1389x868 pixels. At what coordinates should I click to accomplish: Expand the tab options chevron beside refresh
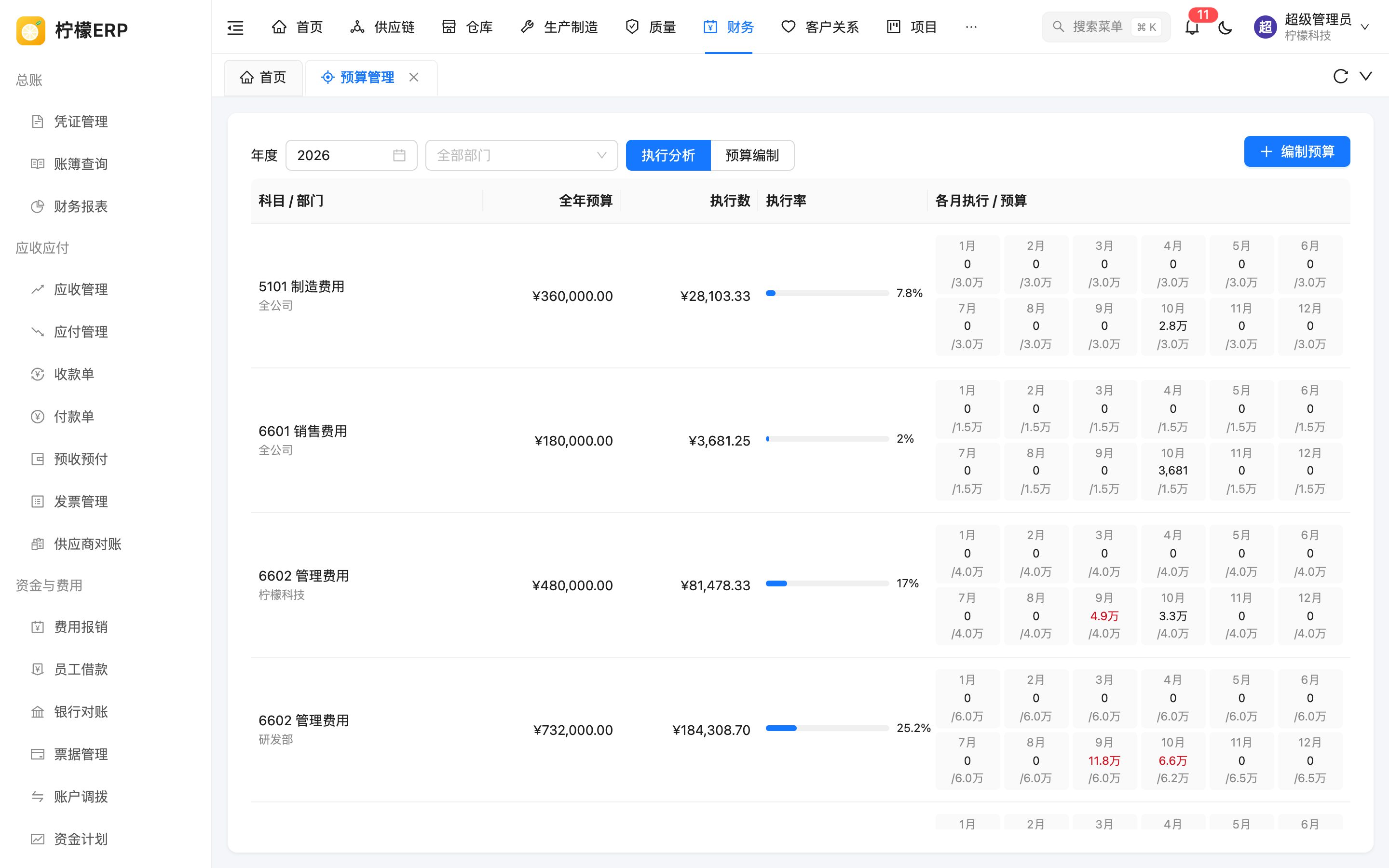[x=1366, y=76]
